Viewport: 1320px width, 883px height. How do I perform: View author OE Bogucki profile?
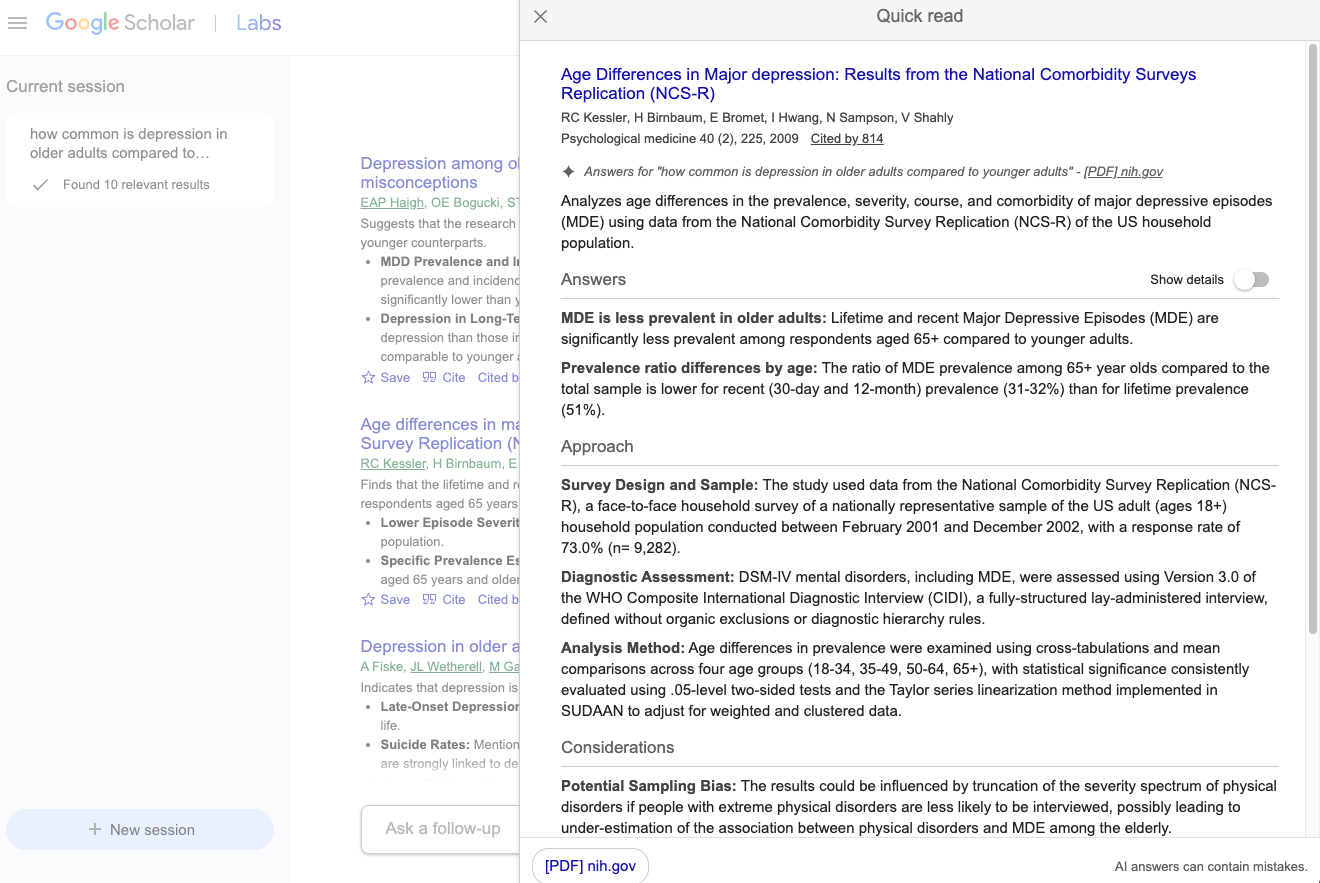pyautogui.click(x=466, y=203)
